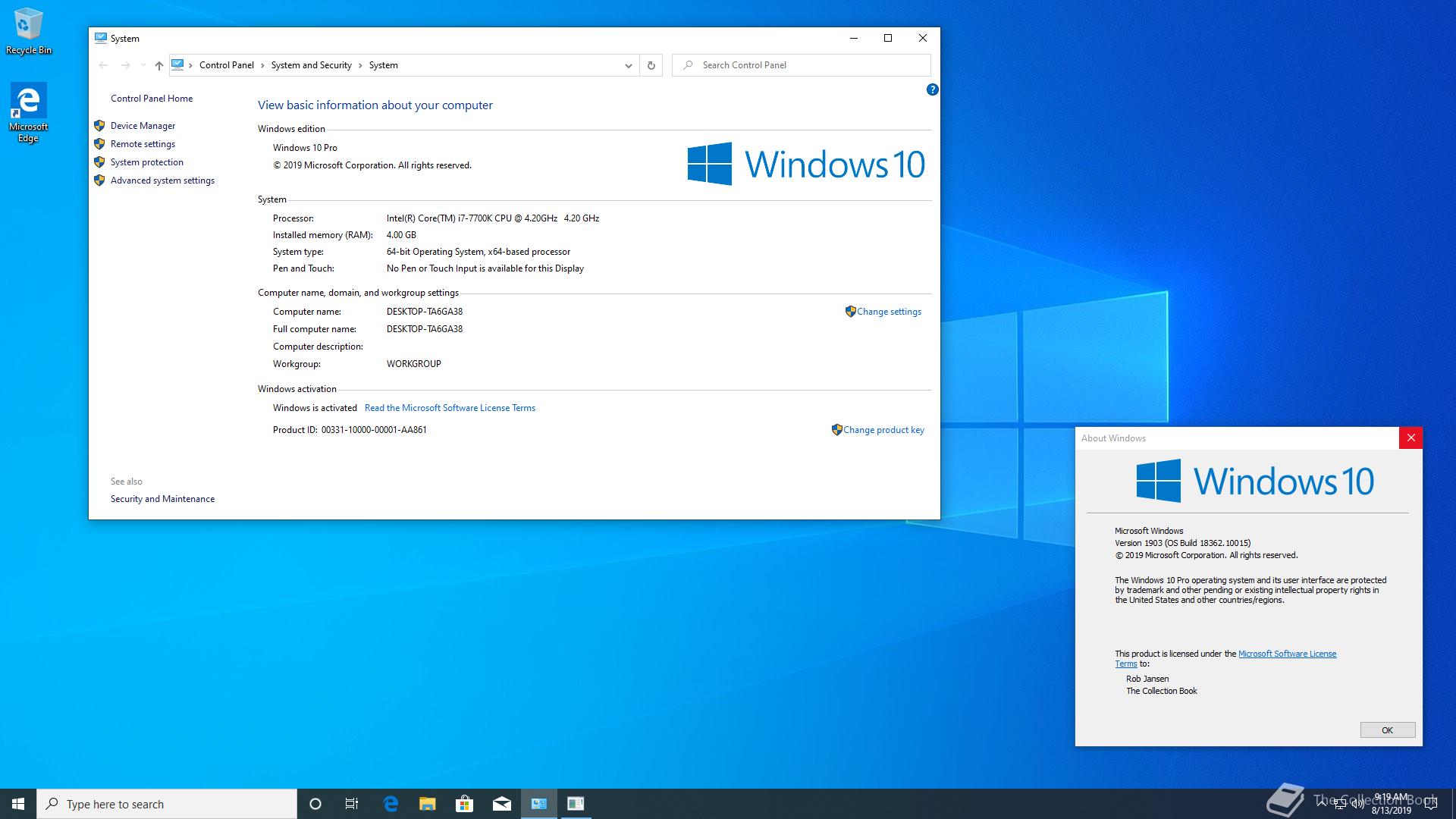Image resolution: width=1456 pixels, height=819 pixels.
Task: Close the About Windows dialog with red X
Action: click(1410, 438)
